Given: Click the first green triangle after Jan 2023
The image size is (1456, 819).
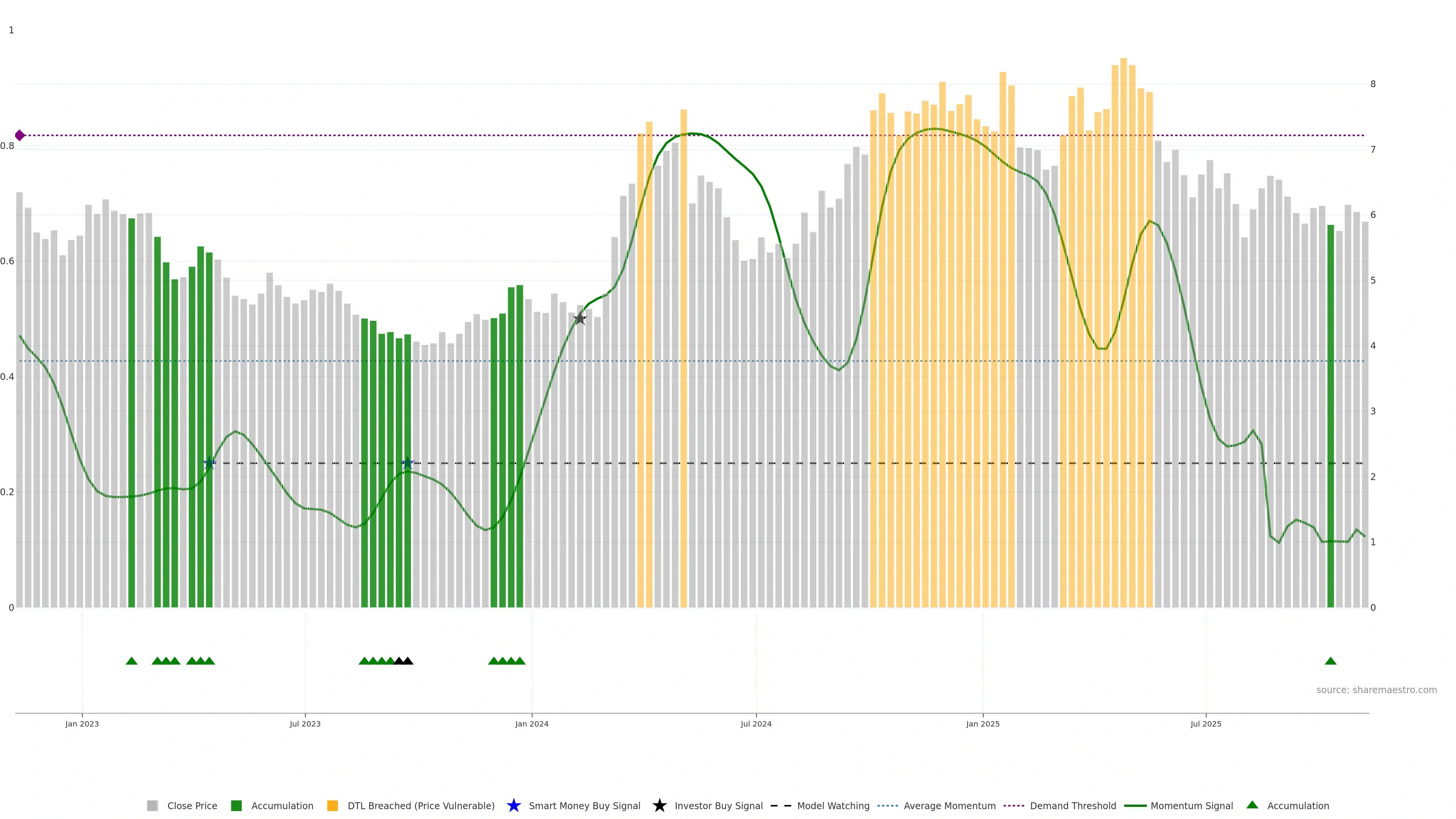Looking at the screenshot, I should pyautogui.click(x=132, y=661).
